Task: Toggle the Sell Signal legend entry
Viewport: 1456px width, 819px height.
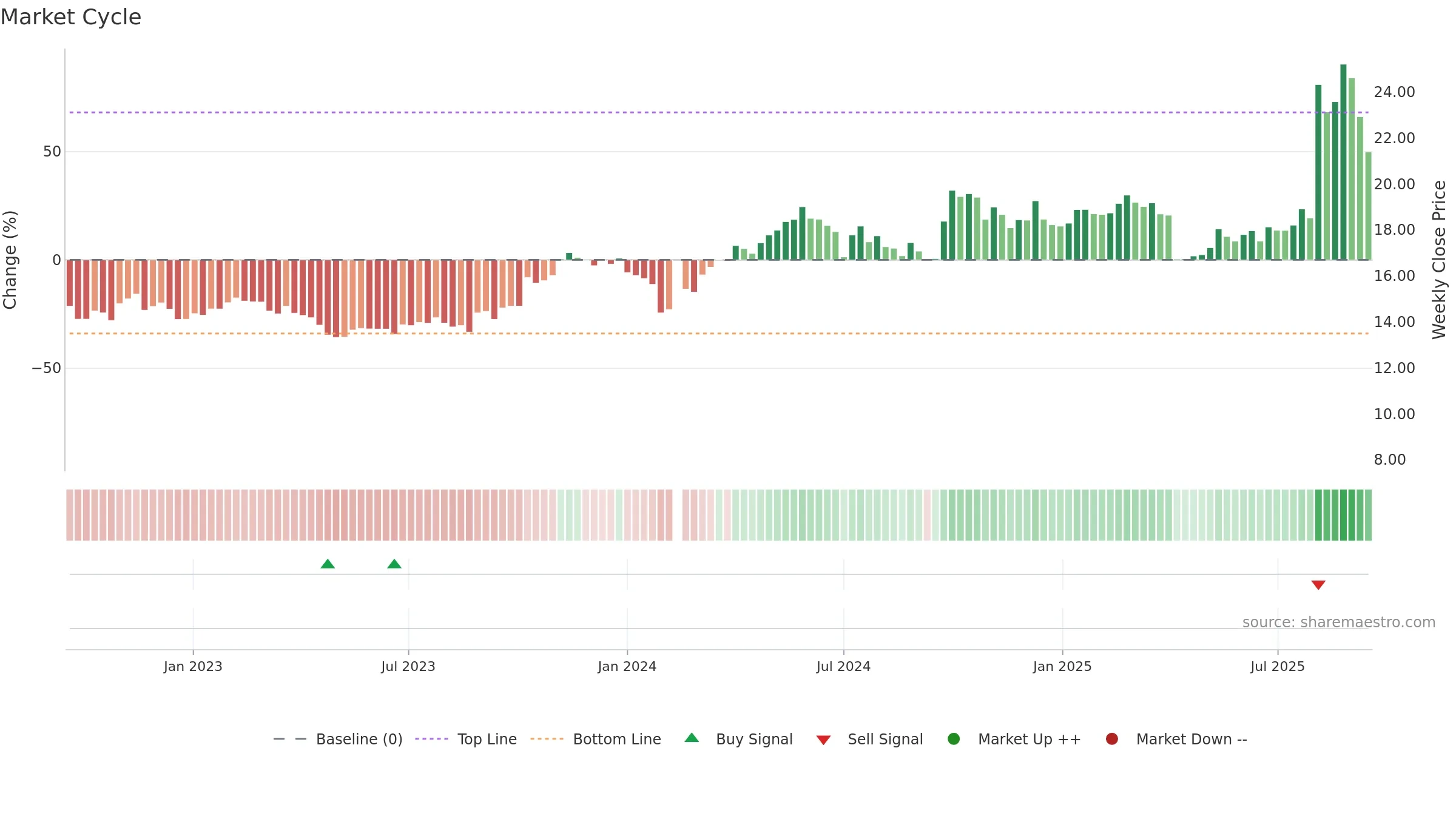Action: coord(869,739)
